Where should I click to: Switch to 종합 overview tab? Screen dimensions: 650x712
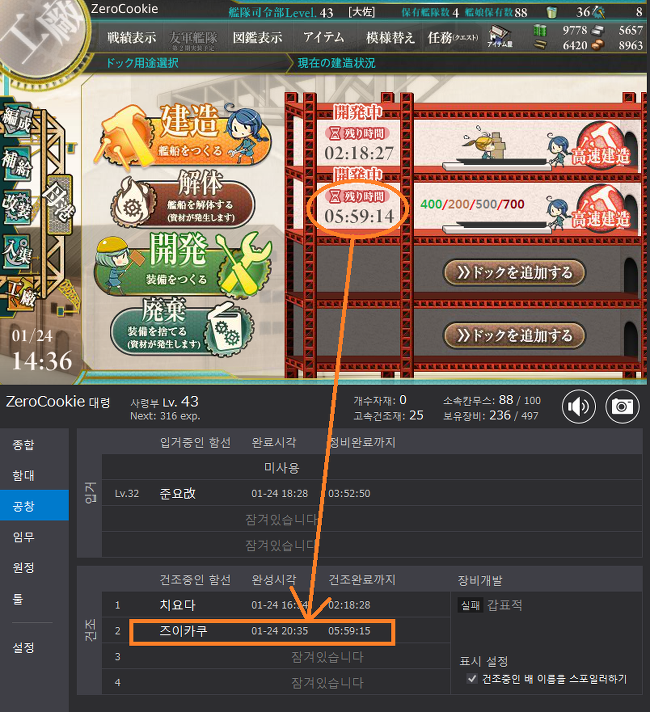click(x=35, y=445)
